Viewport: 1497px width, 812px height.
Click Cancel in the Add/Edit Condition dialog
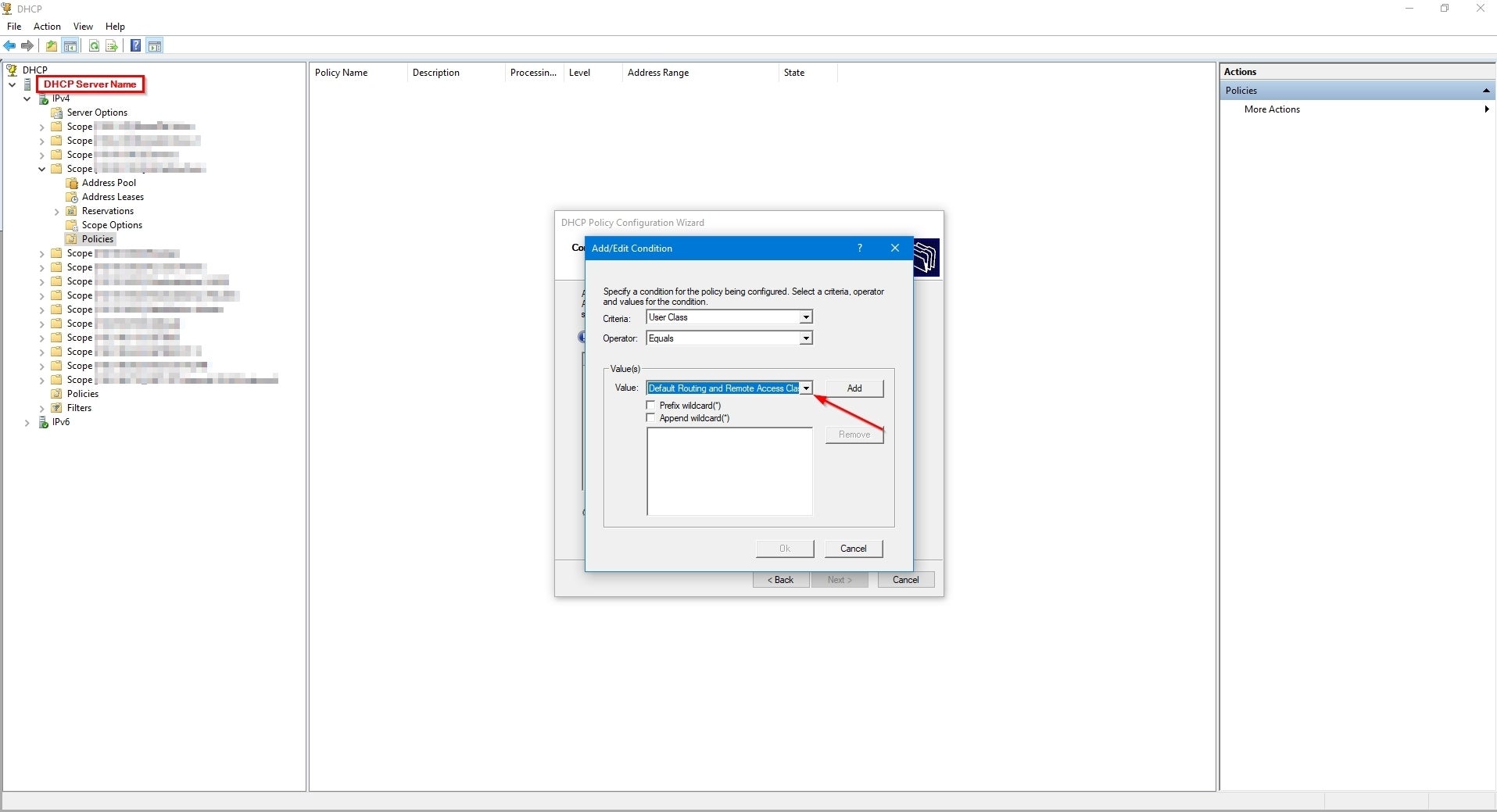[x=853, y=549]
